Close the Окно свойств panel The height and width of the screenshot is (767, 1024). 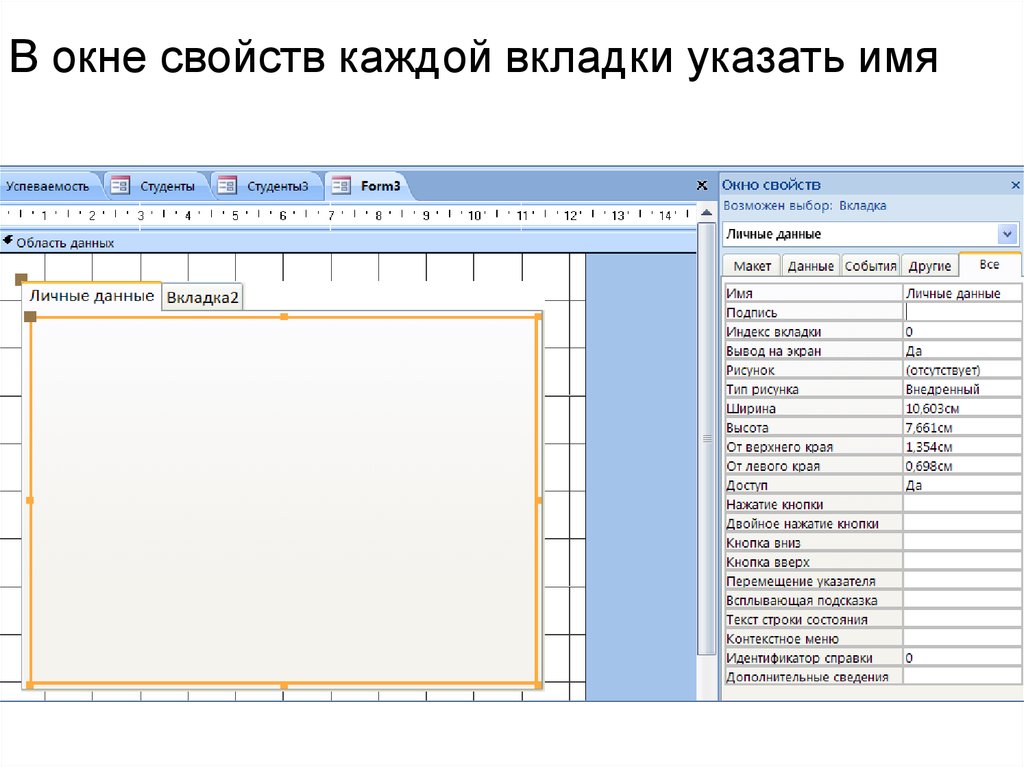[x=1016, y=185]
